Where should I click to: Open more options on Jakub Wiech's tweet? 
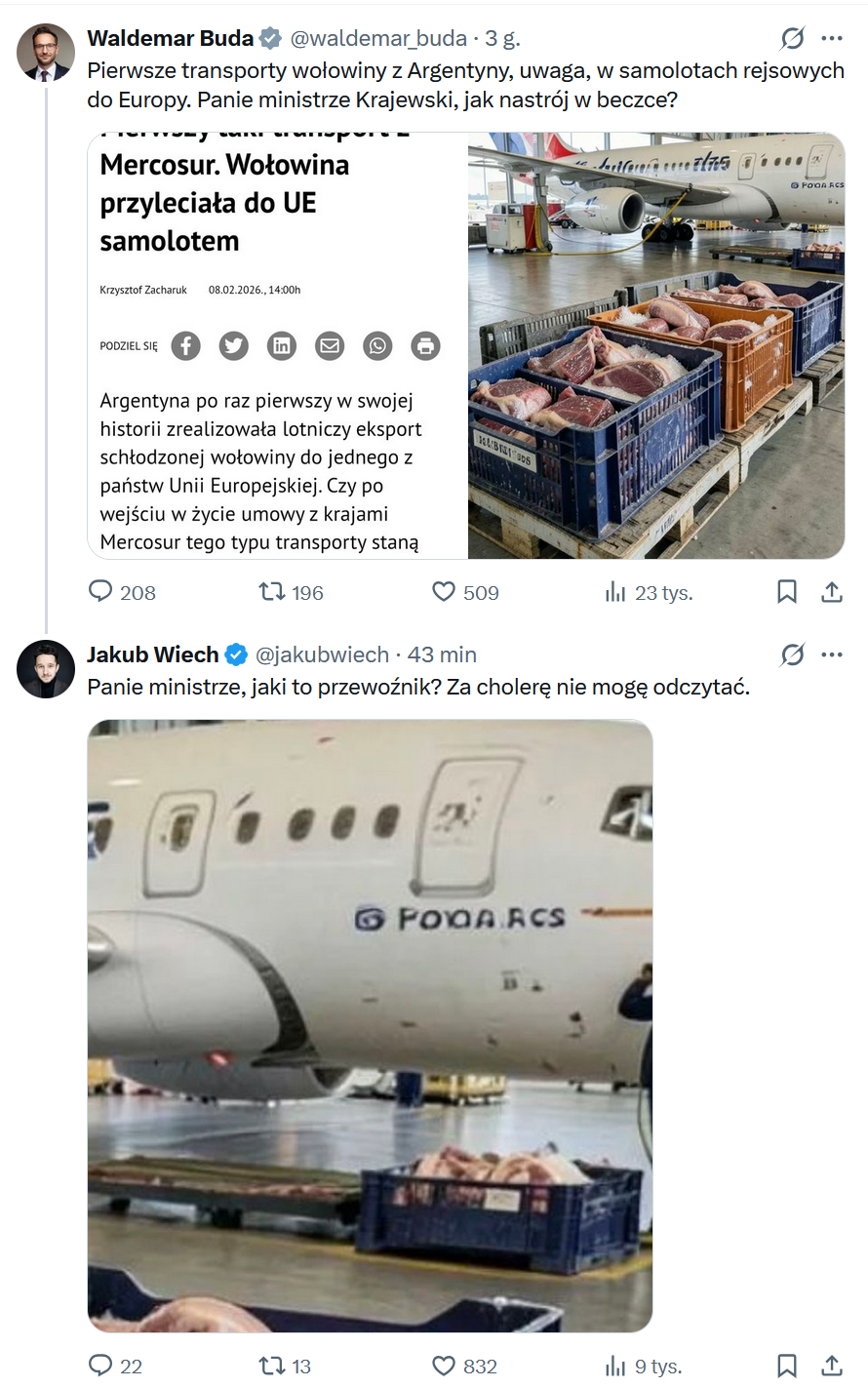pyautogui.click(x=832, y=654)
